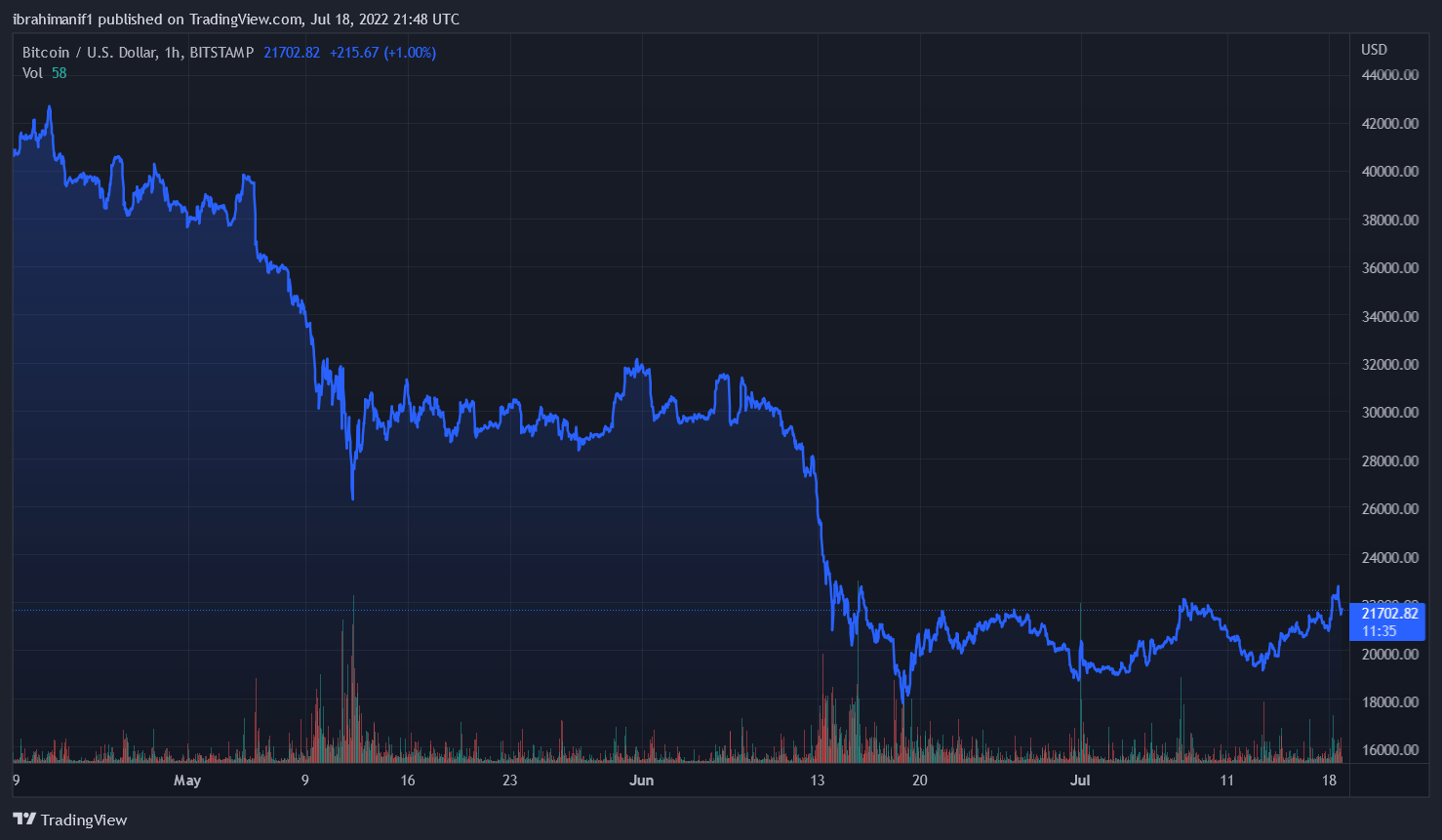Select the Jul label on time axis
This screenshot has height=840, width=1442.
click(1080, 780)
